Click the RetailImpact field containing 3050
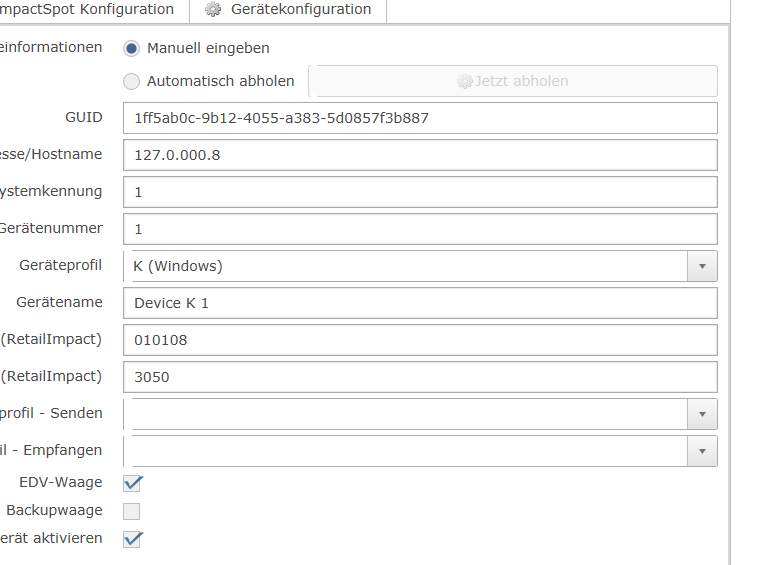The image size is (765, 565). click(x=420, y=377)
